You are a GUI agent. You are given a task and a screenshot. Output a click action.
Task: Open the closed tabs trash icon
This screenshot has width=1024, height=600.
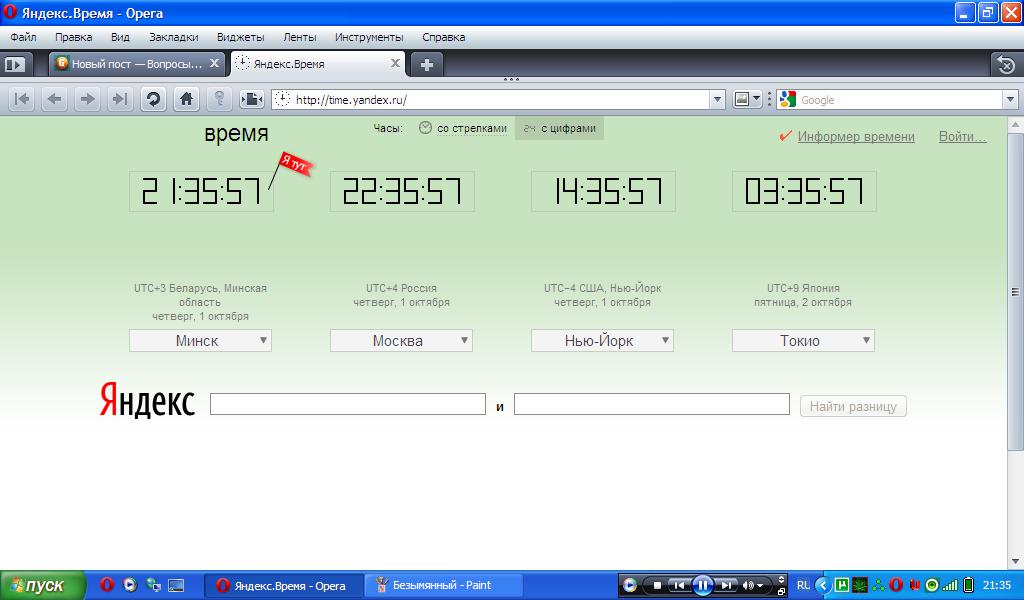click(1006, 65)
